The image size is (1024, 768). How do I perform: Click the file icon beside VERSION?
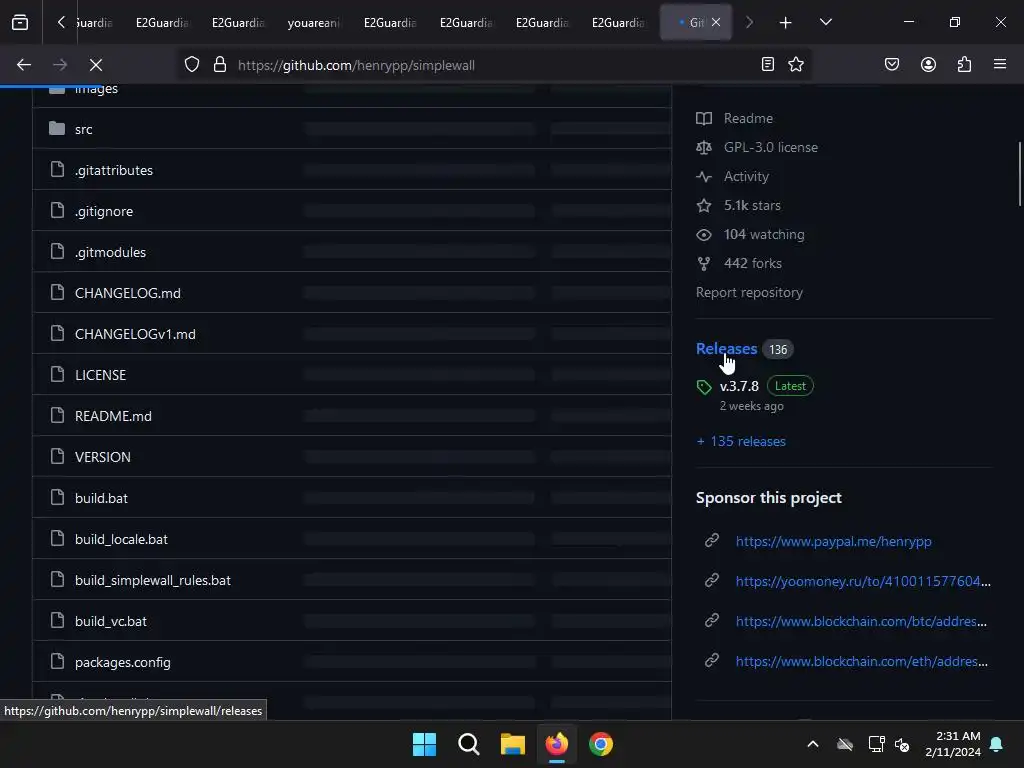pyautogui.click(x=57, y=456)
